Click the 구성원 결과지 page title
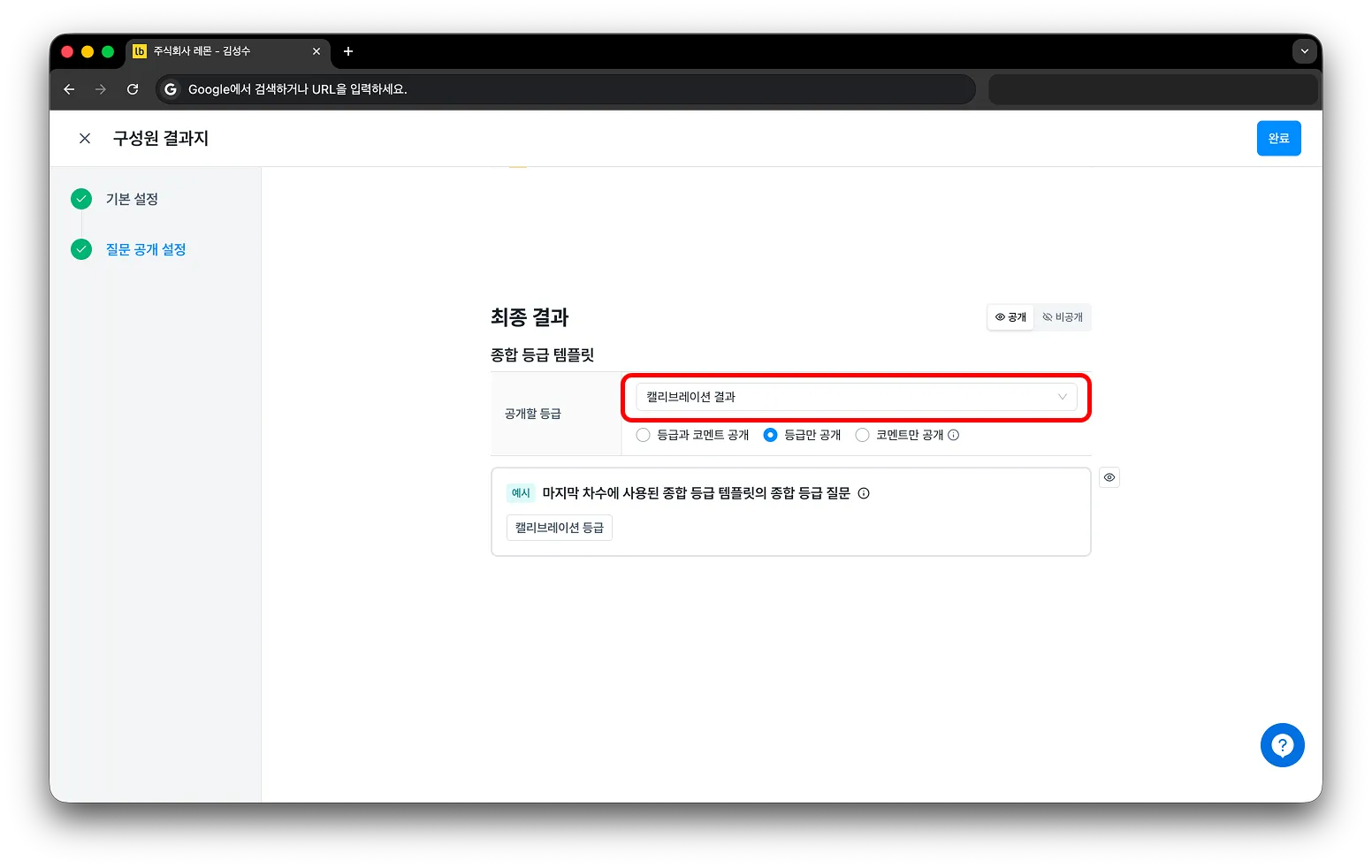This screenshot has height=868, width=1372. click(161, 138)
